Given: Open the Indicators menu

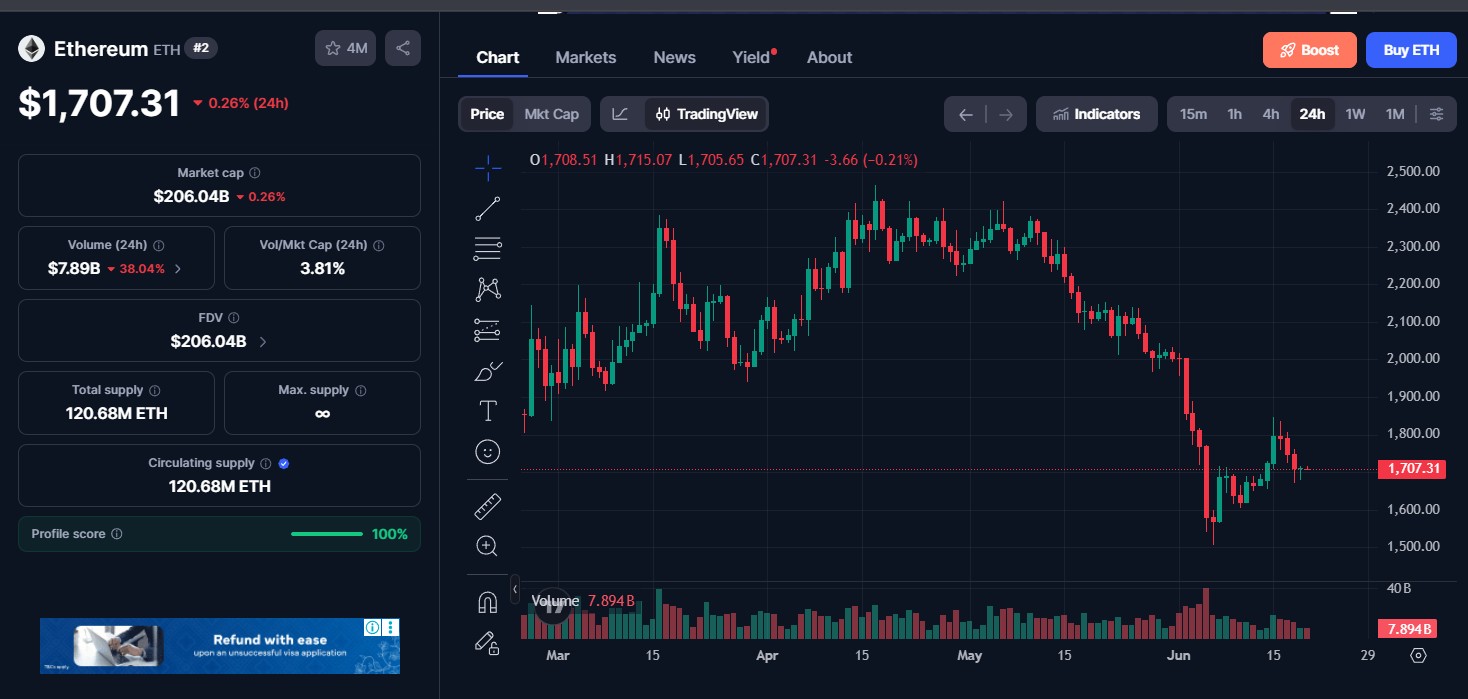Looking at the screenshot, I should point(1097,114).
